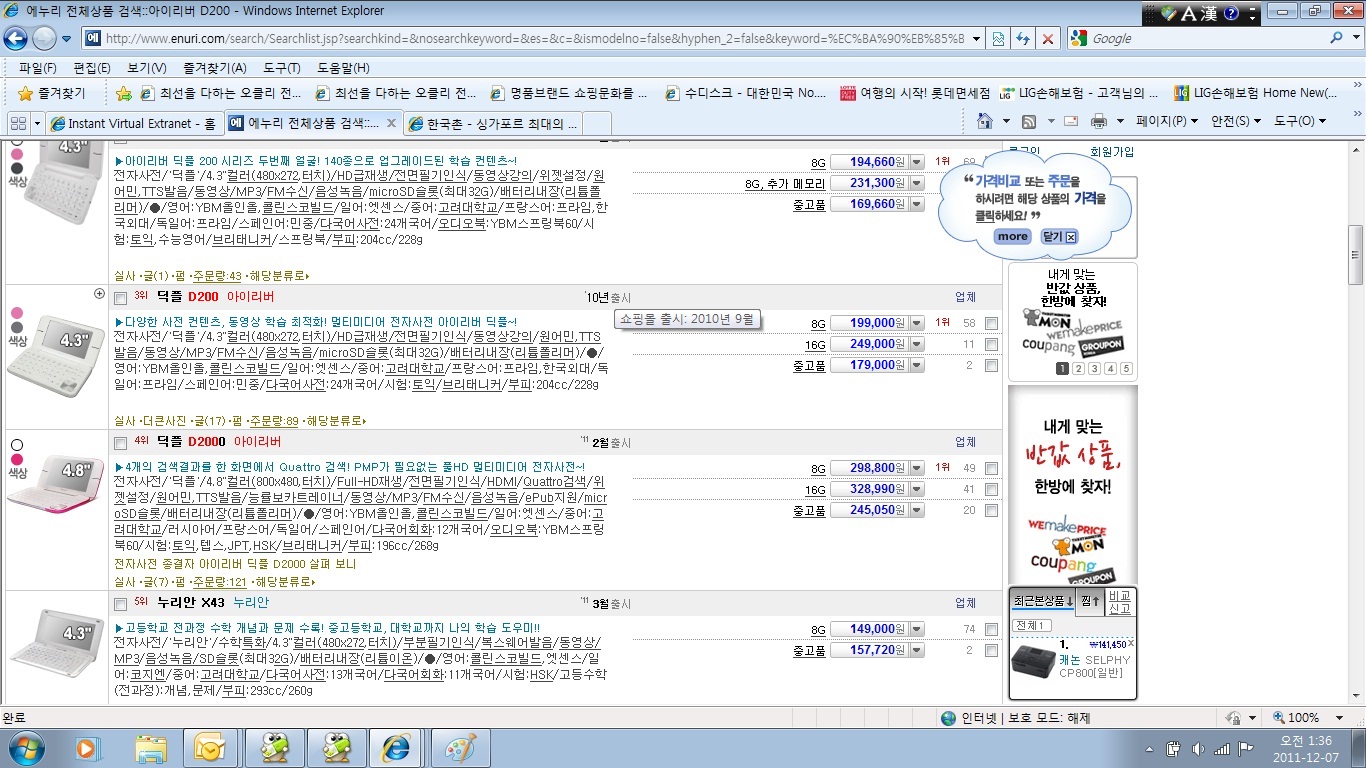Open Windows Media Player from the taskbar
This screenshot has width=1366, height=768.
click(x=88, y=747)
